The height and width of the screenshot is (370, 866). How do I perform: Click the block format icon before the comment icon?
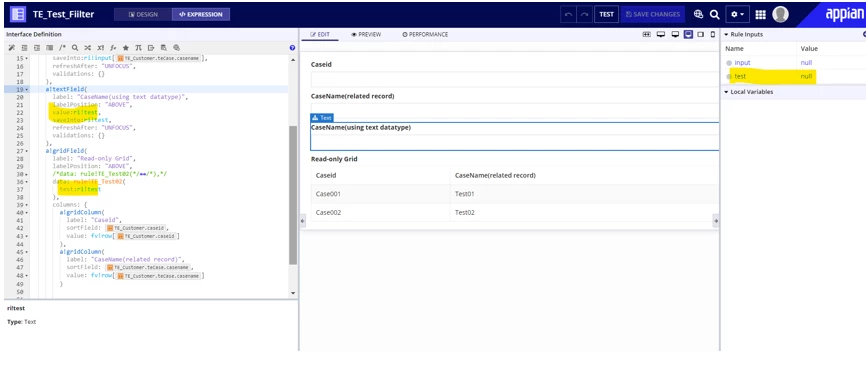pyautogui.click(x=50, y=48)
